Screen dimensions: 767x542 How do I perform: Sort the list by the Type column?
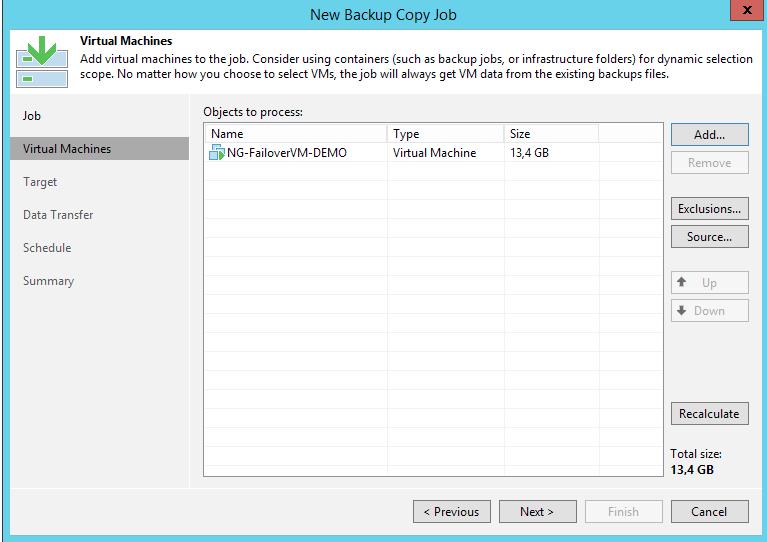point(446,134)
